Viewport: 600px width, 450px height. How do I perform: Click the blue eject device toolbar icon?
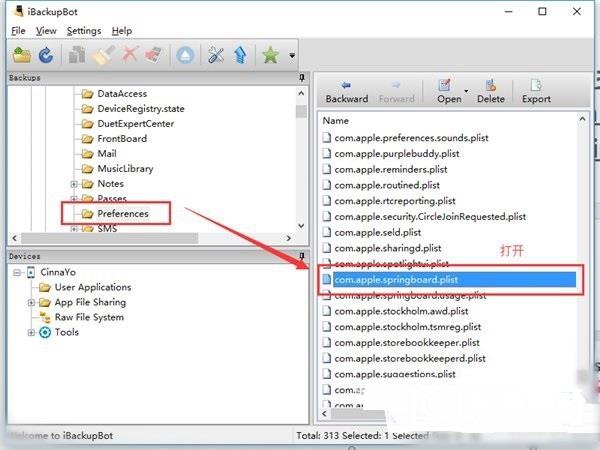coord(184,56)
